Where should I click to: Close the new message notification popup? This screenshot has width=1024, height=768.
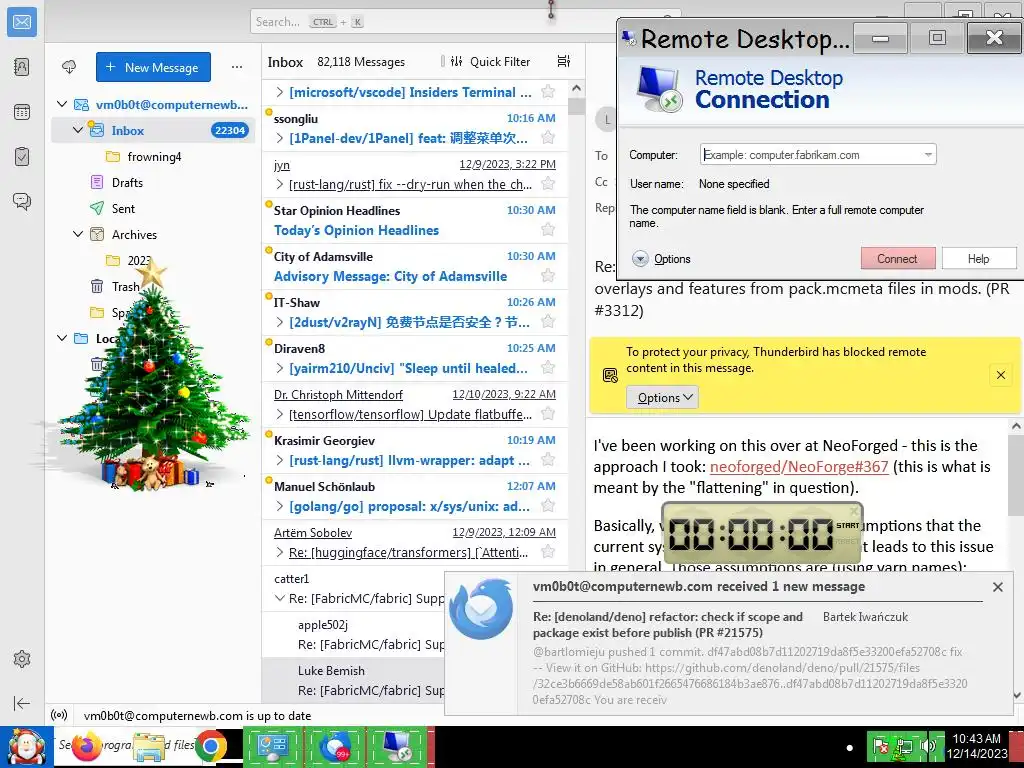(x=997, y=587)
